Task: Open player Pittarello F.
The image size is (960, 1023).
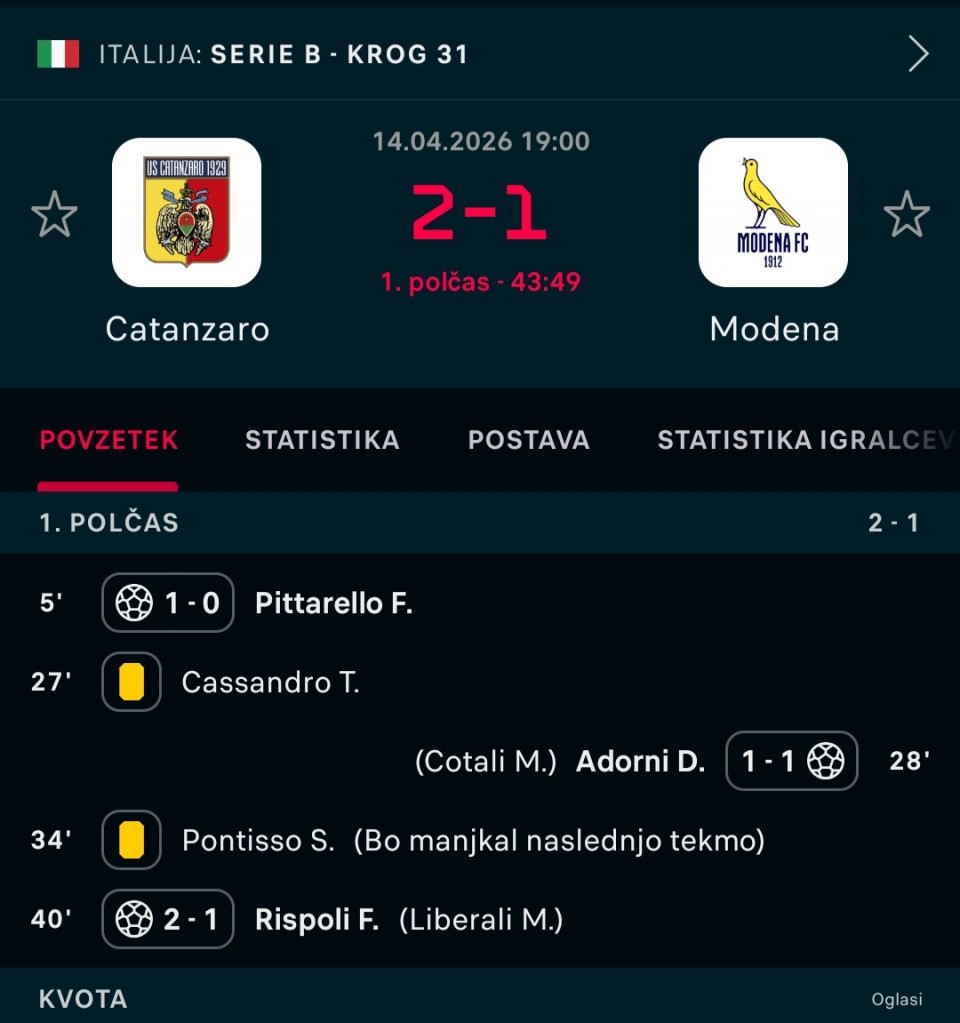Action: pyautogui.click(x=334, y=603)
